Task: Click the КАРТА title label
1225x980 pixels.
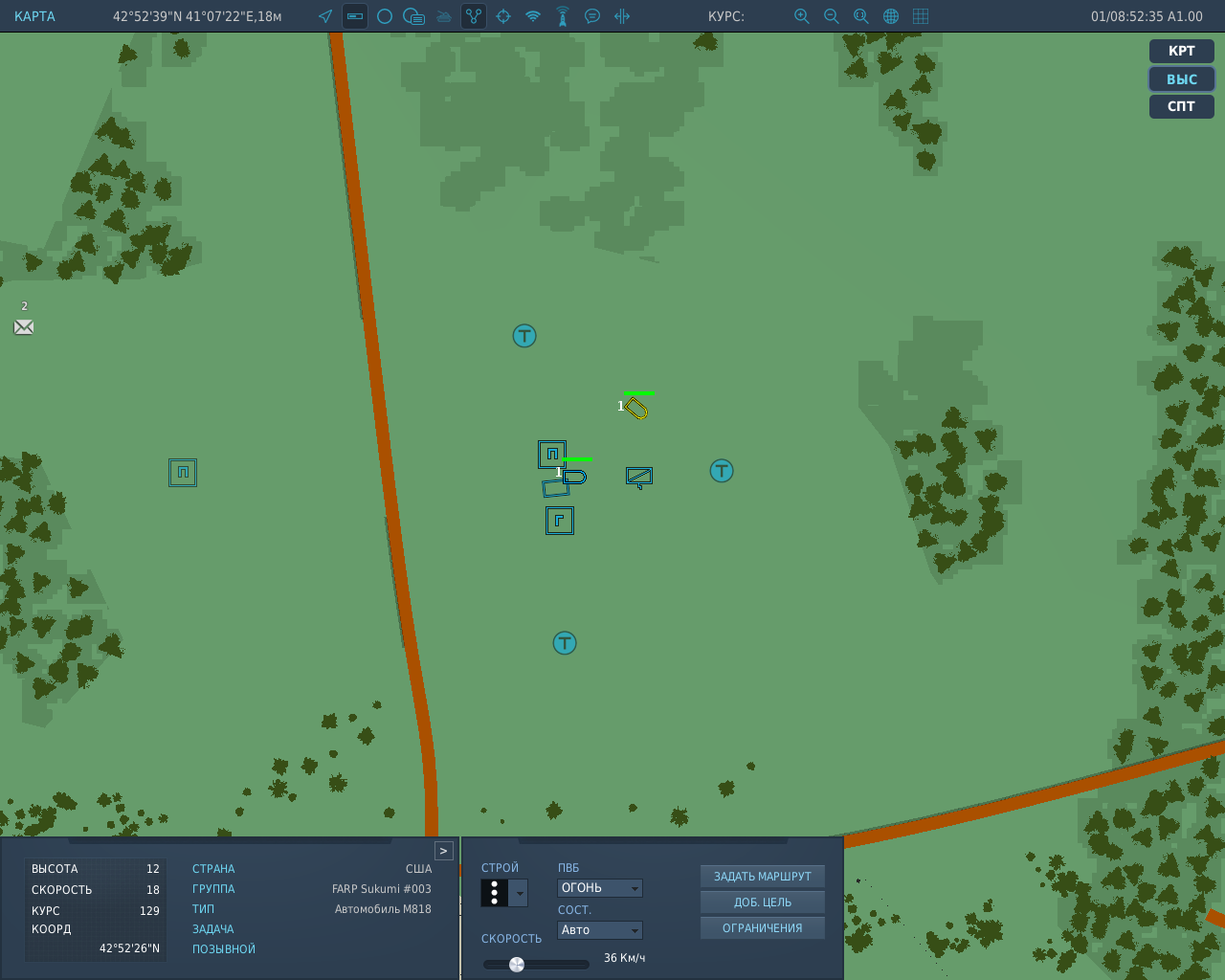Action: (x=34, y=16)
